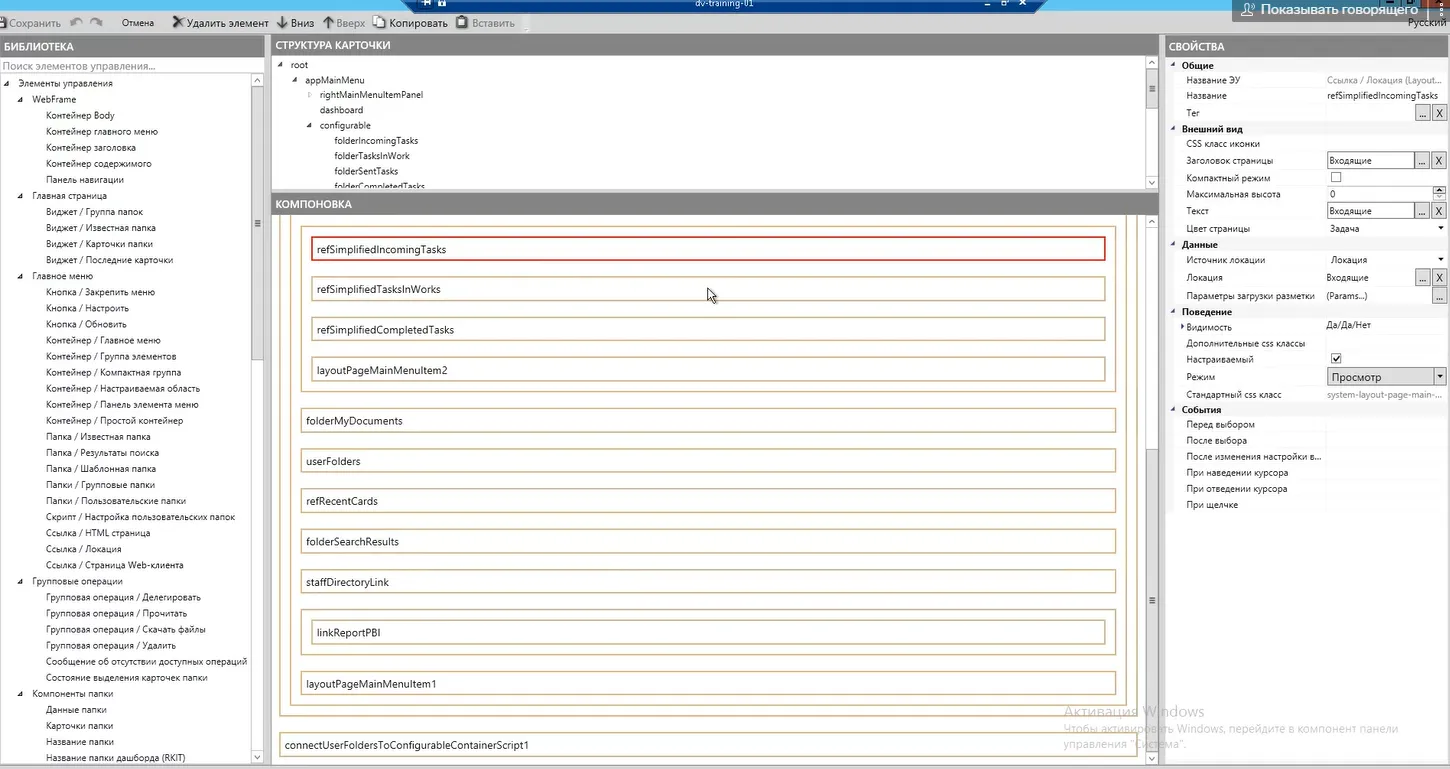
Task: Select the refSimplifiedCompletedTasks layout block
Action: (708, 330)
